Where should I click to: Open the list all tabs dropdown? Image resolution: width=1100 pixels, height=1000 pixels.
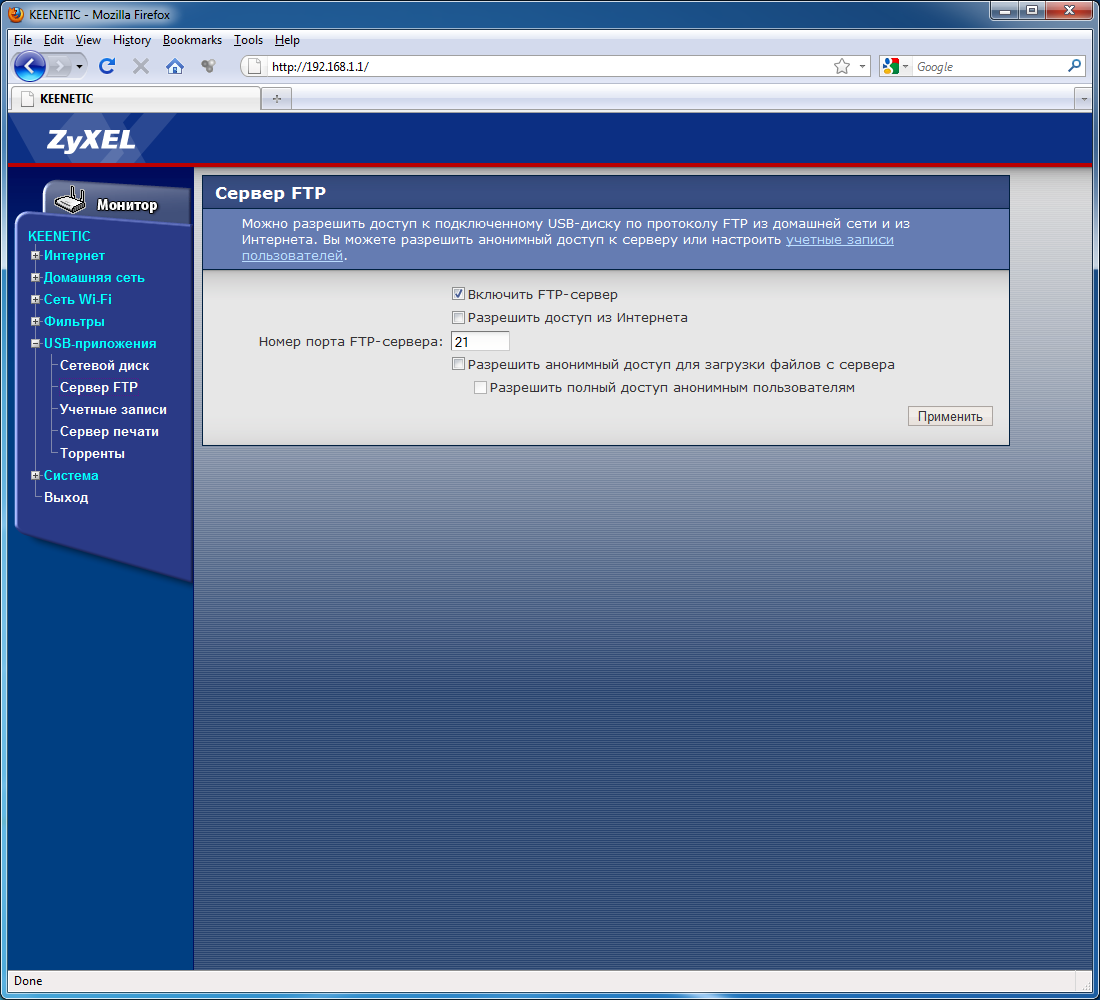[x=1084, y=99]
